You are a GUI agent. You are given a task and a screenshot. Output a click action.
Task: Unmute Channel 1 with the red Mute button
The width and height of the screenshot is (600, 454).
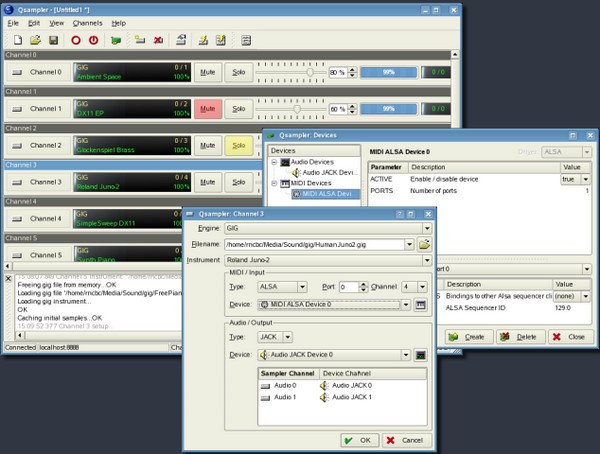(x=208, y=109)
